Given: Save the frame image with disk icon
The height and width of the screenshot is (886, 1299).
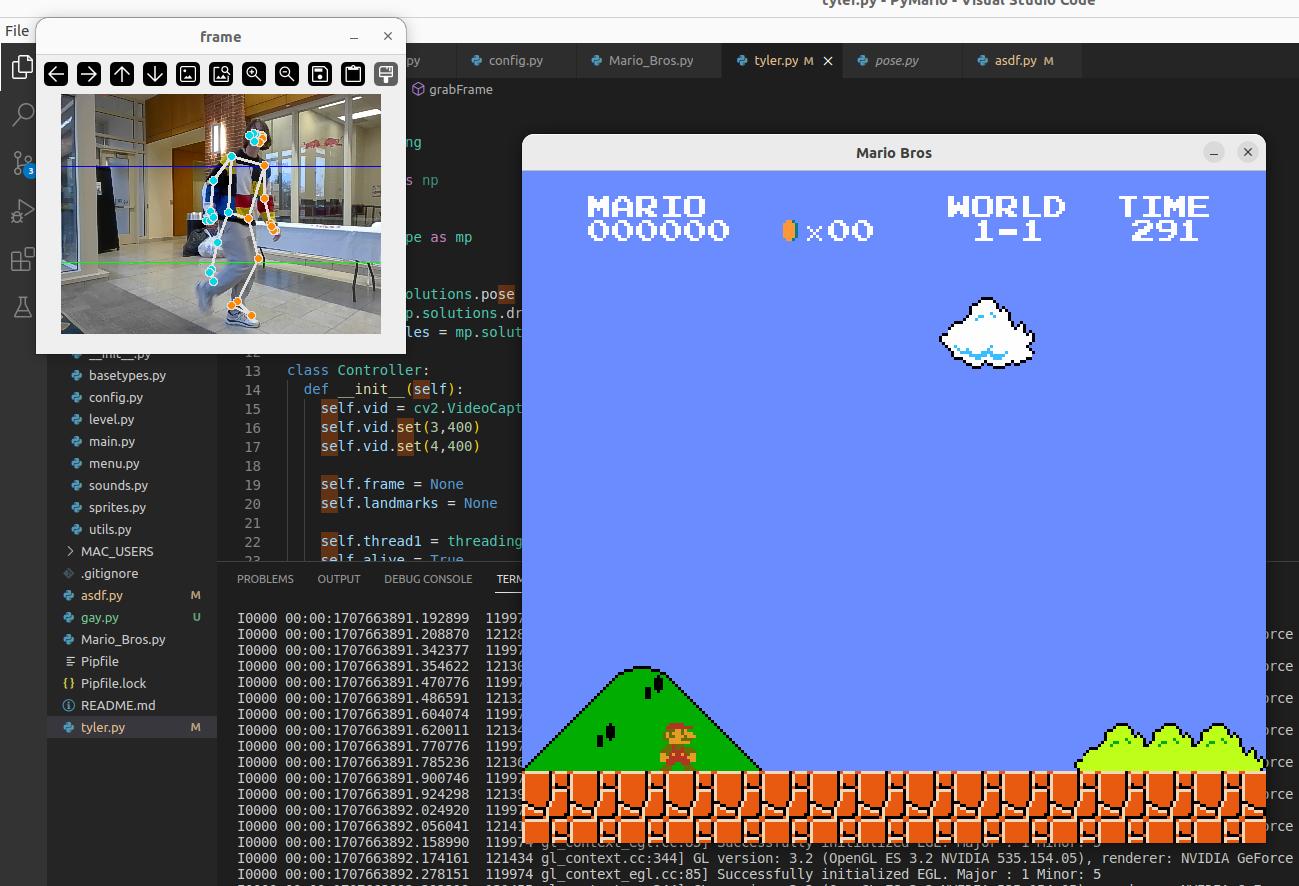Looking at the screenshot, I should click(x=320, y=73).
